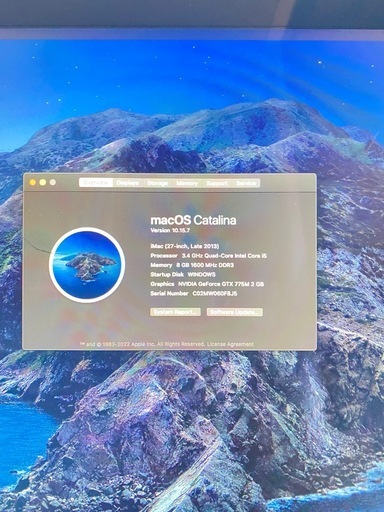Click the macOS Catalina title text
384x512 pixels.
193,220
